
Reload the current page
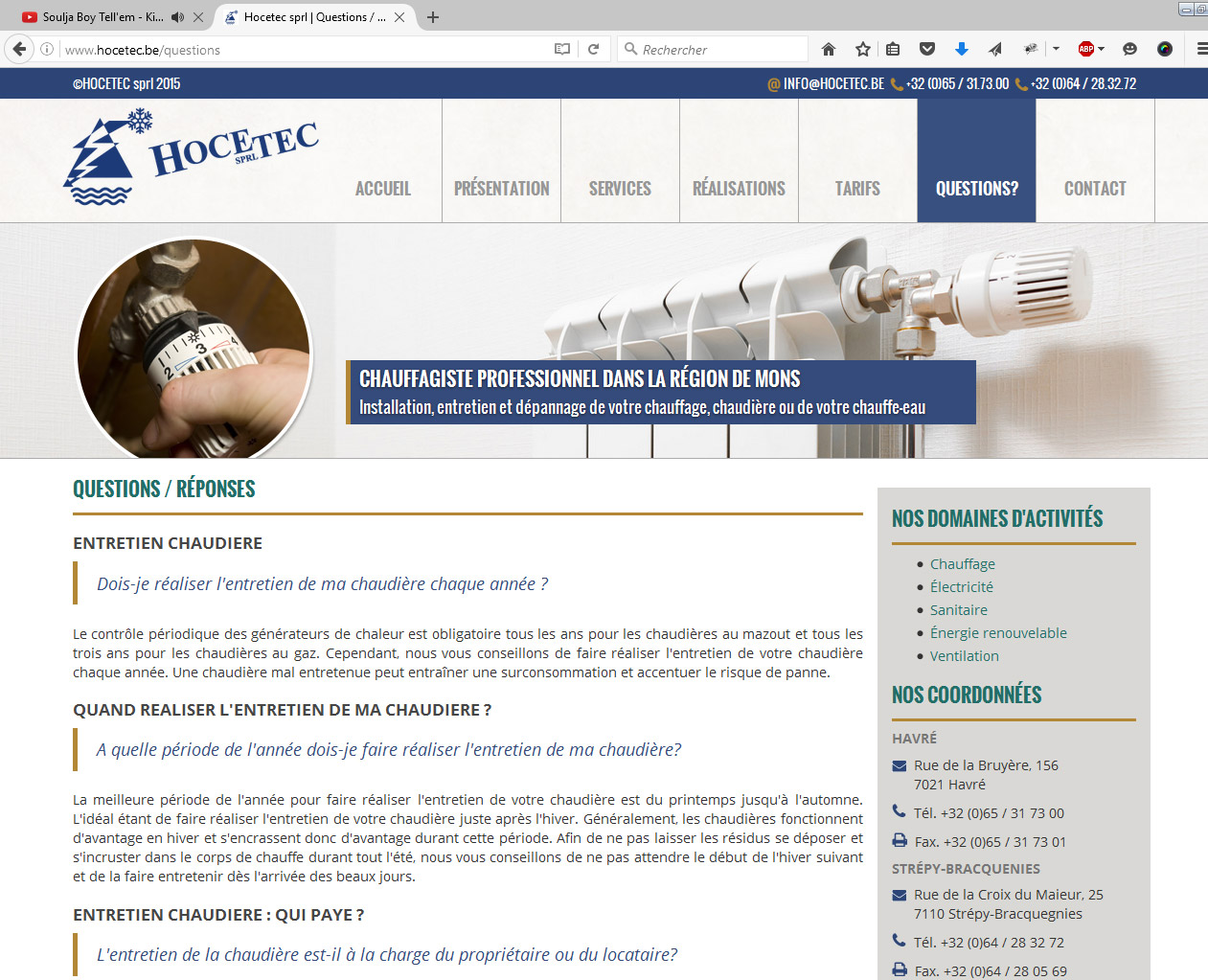tap(593, 49)
